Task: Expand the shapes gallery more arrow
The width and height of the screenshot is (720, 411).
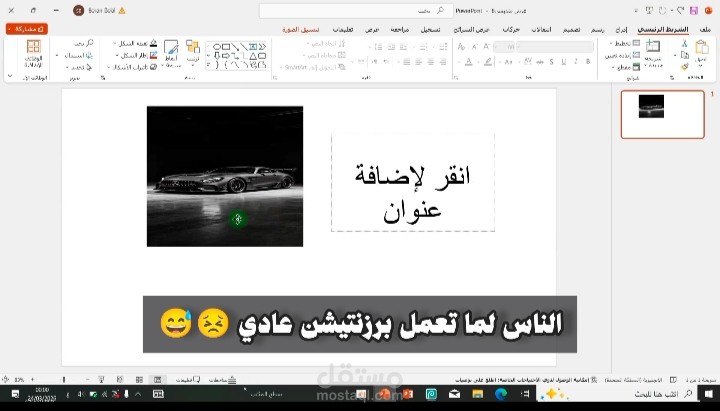Action: (x=208, y=65)
